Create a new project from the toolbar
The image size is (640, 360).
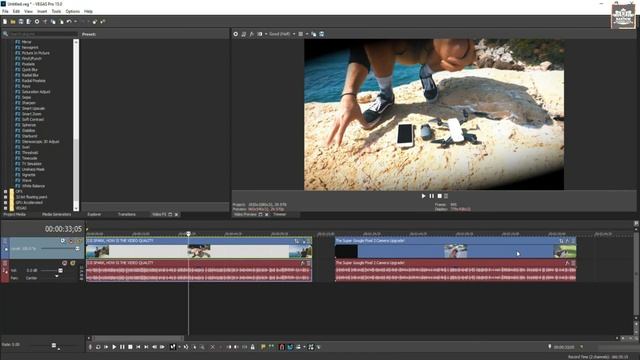5,21
